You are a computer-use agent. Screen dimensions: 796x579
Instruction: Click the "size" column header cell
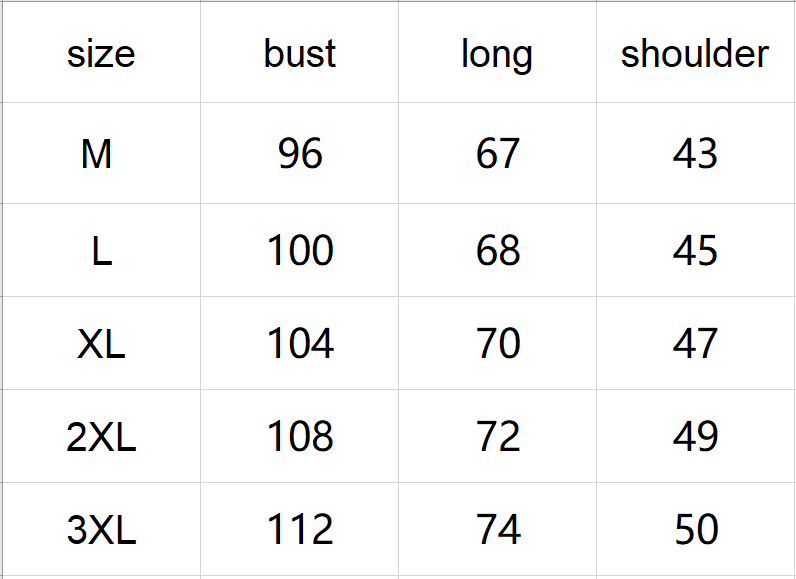coord(101,54)
